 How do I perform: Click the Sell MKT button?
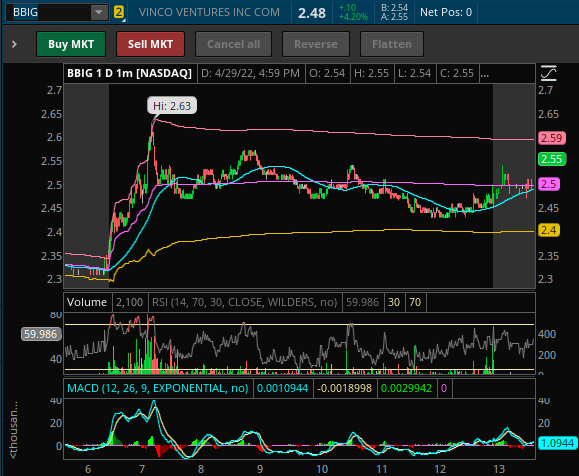pyautogui.click(x=150, y=44)
